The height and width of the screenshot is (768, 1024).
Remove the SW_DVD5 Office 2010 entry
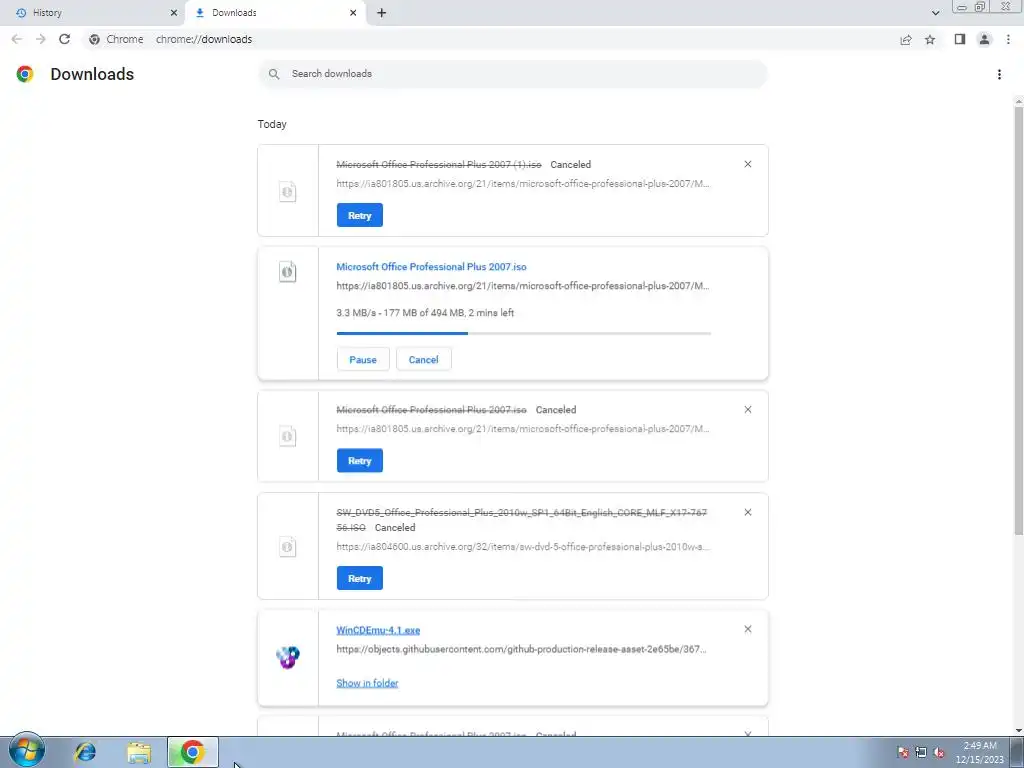748,512
